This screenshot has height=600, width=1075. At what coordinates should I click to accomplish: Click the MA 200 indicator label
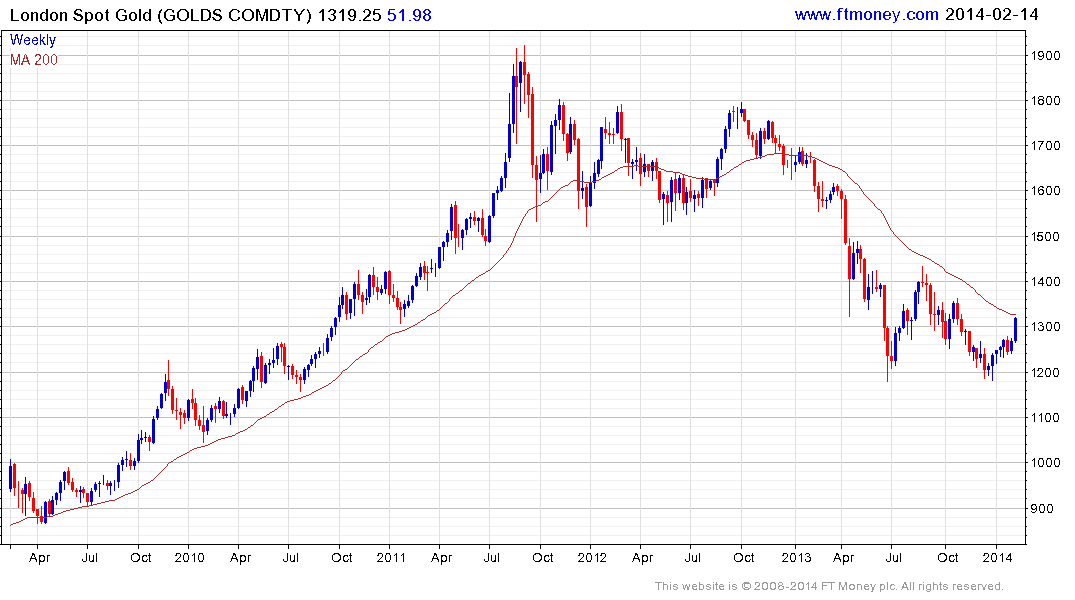click(x=34, y=60)
